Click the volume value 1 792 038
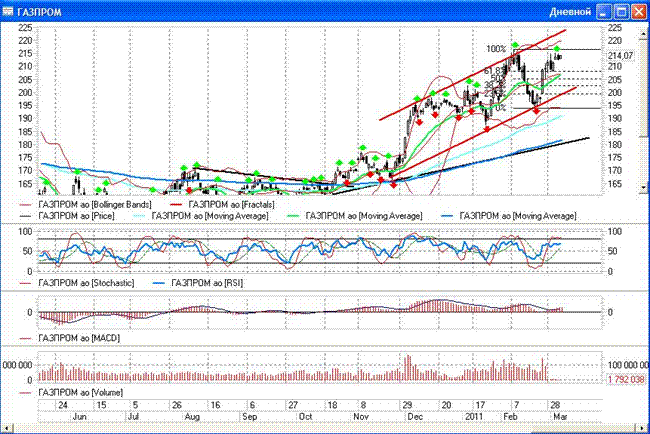 (626, 379)
